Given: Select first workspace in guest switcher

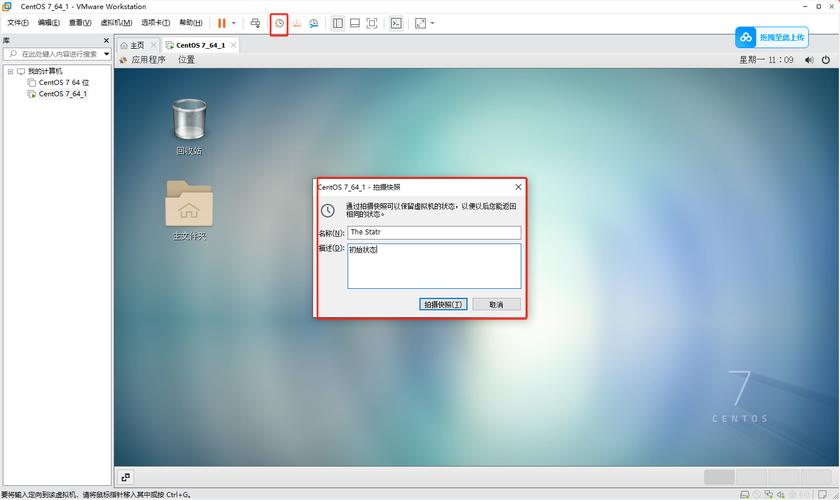Looking at the screenshot, I should (x=719, y=477).
